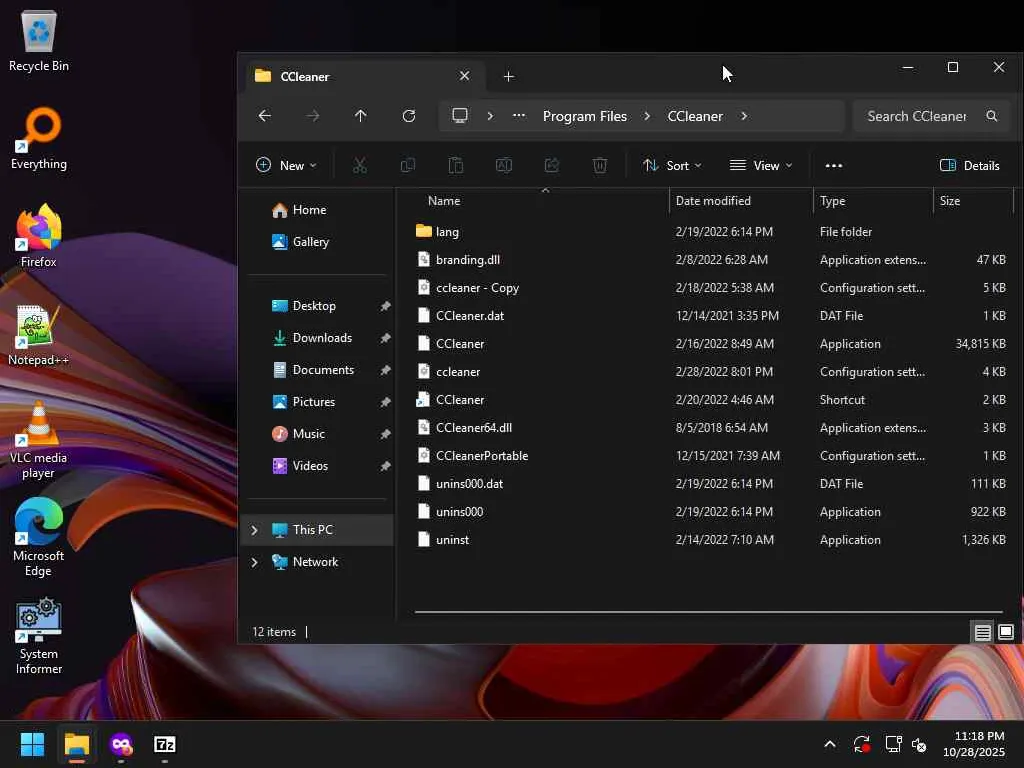
Task: Select the CCleaner tab label
Action: click(x=305, y=77)
